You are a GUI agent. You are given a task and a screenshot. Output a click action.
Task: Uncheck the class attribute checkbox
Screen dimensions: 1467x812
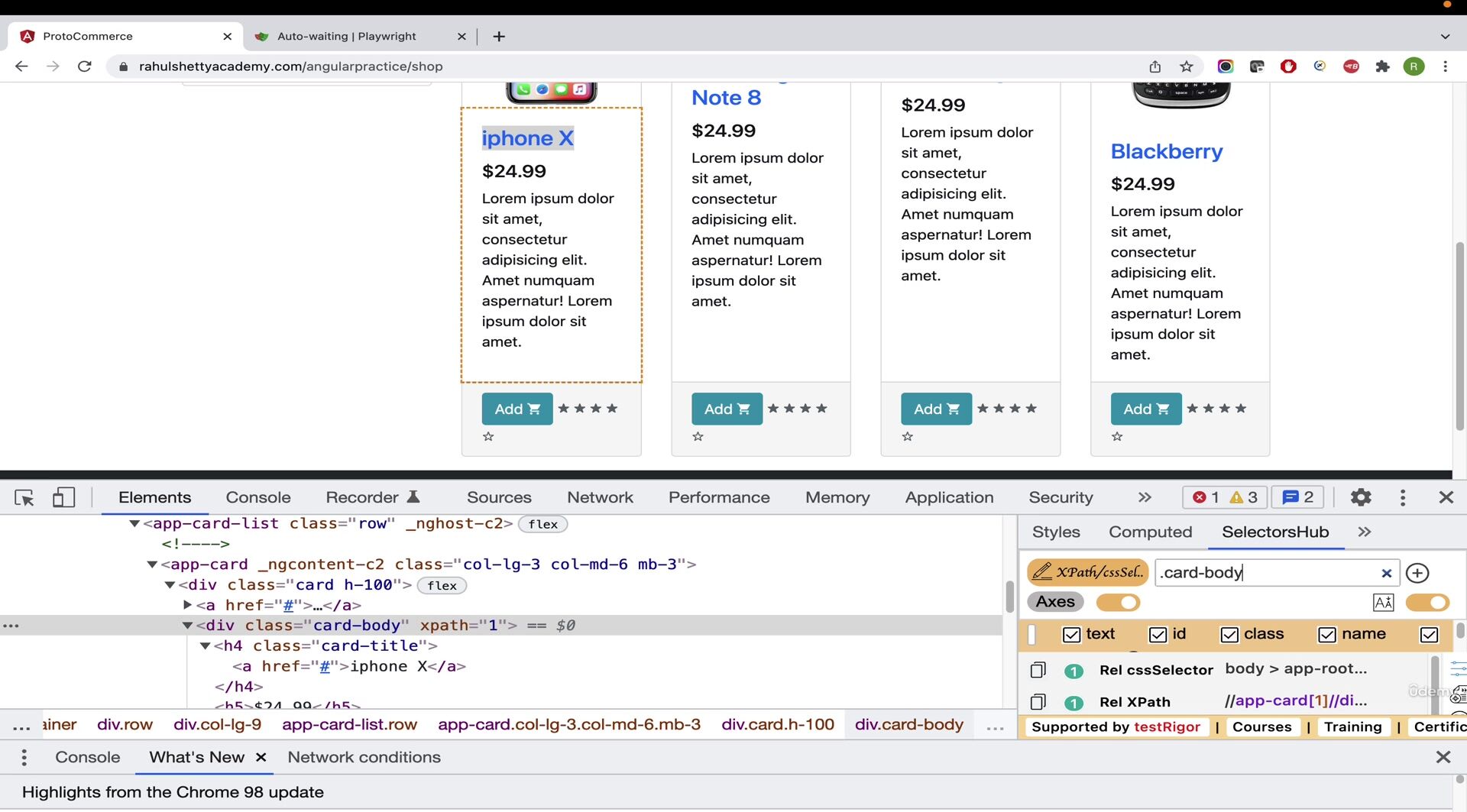(x=1229, y=635)
